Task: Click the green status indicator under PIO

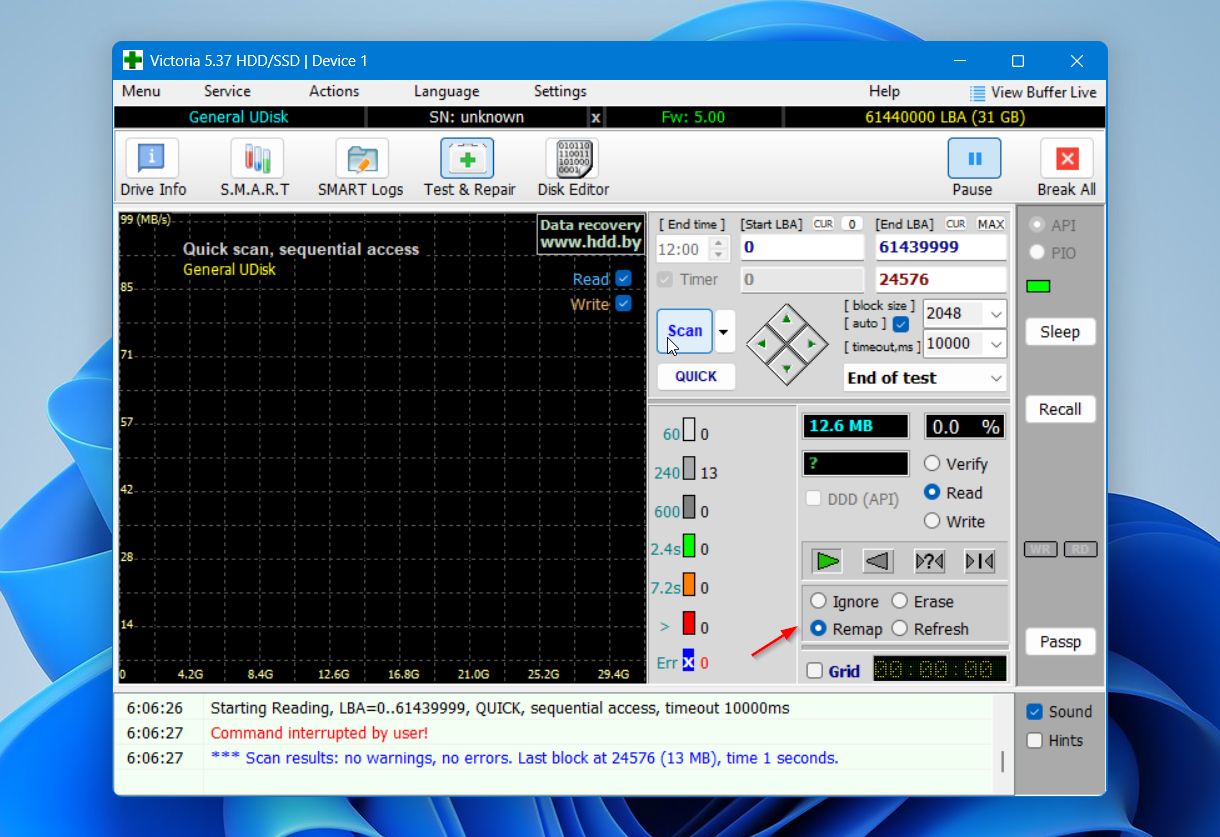Action: tap(1039, 287)
